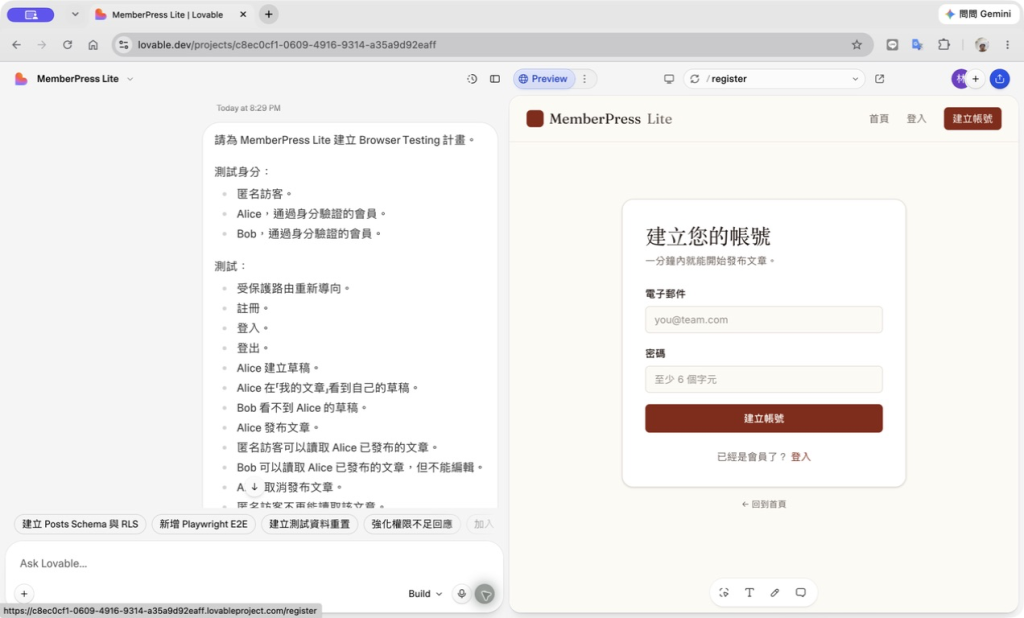Click the 強化權限不足回應 suggestion chip

click(412, 524)
